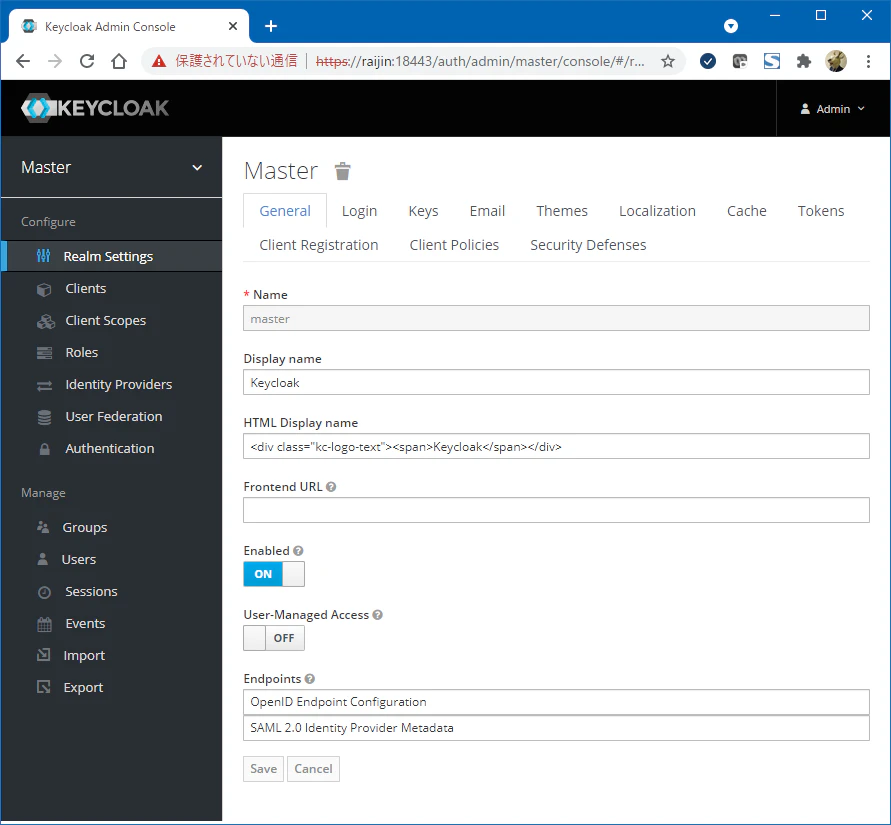Open new browser tab with plus
Viewport: 891px width, 825px height.
coord(271,26)
